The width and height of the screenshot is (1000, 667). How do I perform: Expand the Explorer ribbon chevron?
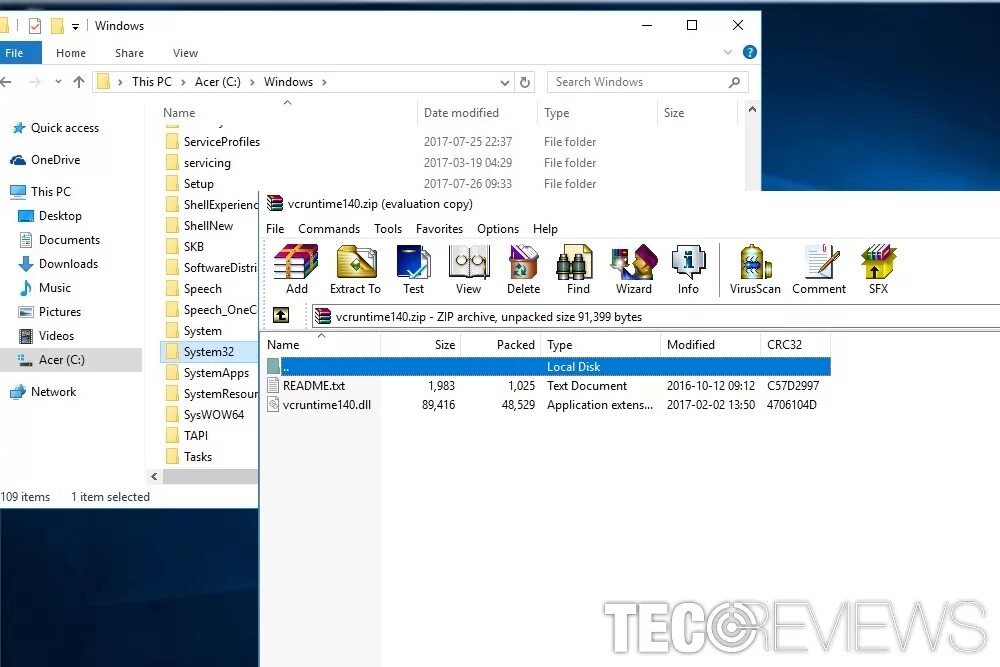click(x=728, y=52)
